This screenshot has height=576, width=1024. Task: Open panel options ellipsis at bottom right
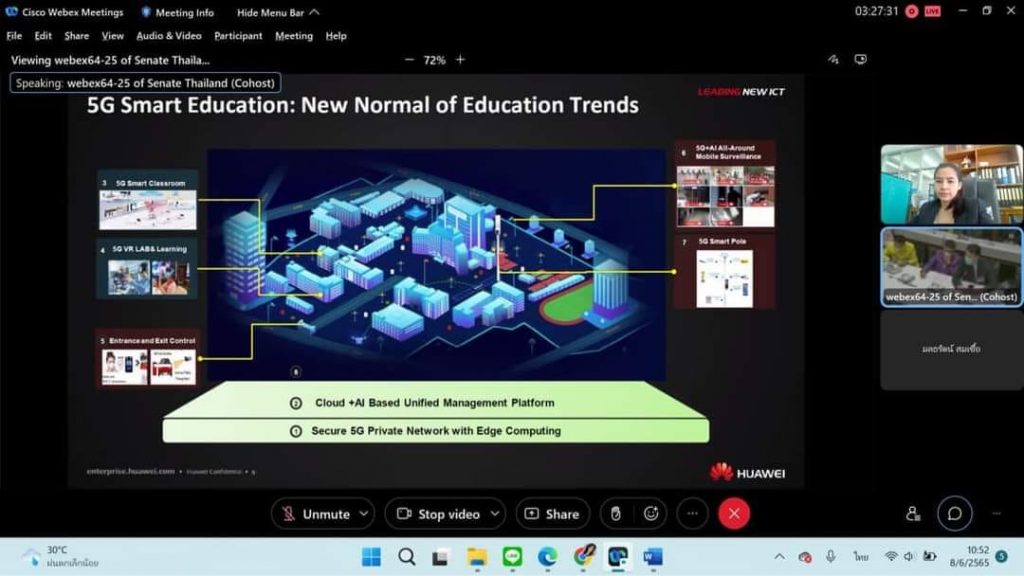[997, 514]
